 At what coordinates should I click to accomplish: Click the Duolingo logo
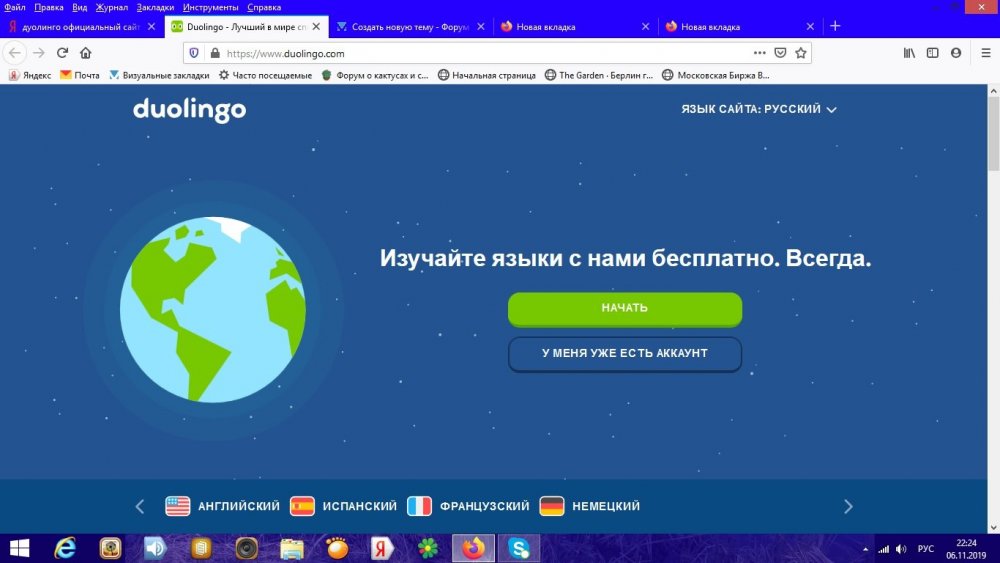click(189, 110)
